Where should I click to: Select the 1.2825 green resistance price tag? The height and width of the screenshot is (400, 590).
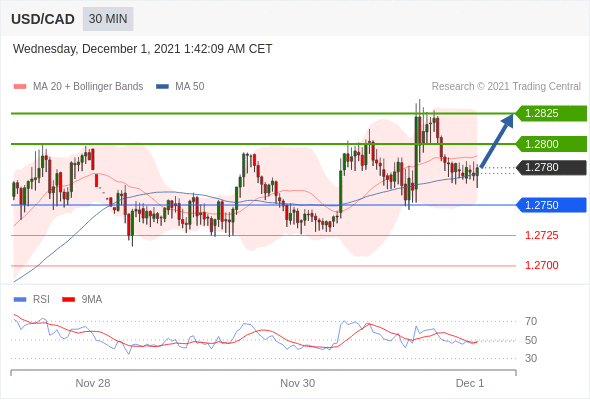coord(551,113)
